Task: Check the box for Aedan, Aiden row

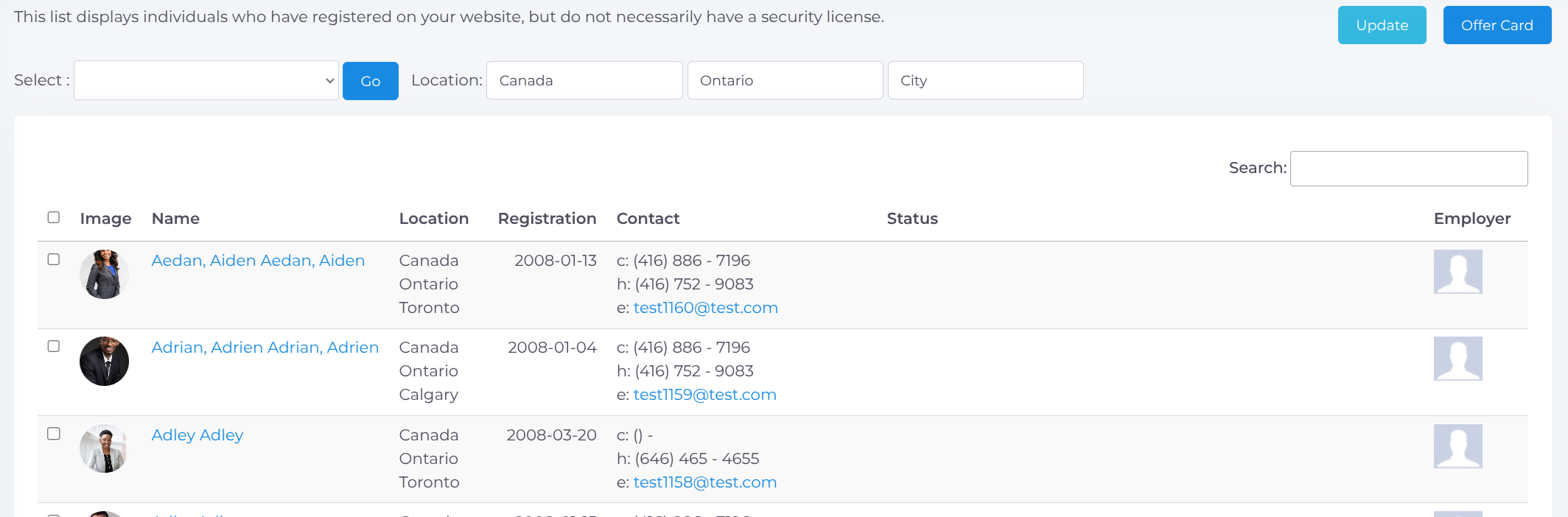Action: pos(54,259)
